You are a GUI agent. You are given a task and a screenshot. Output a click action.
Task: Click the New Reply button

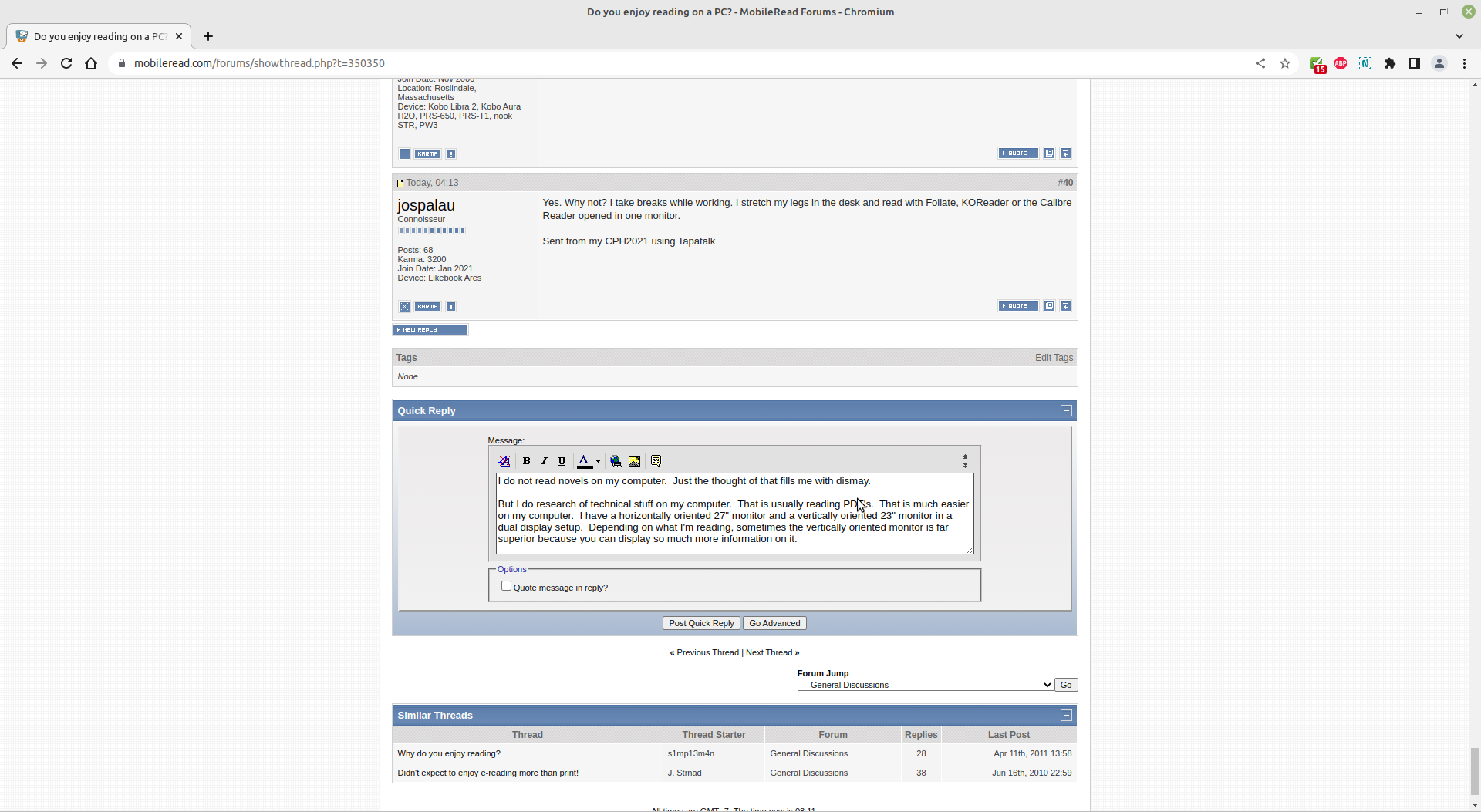[430, 330]
